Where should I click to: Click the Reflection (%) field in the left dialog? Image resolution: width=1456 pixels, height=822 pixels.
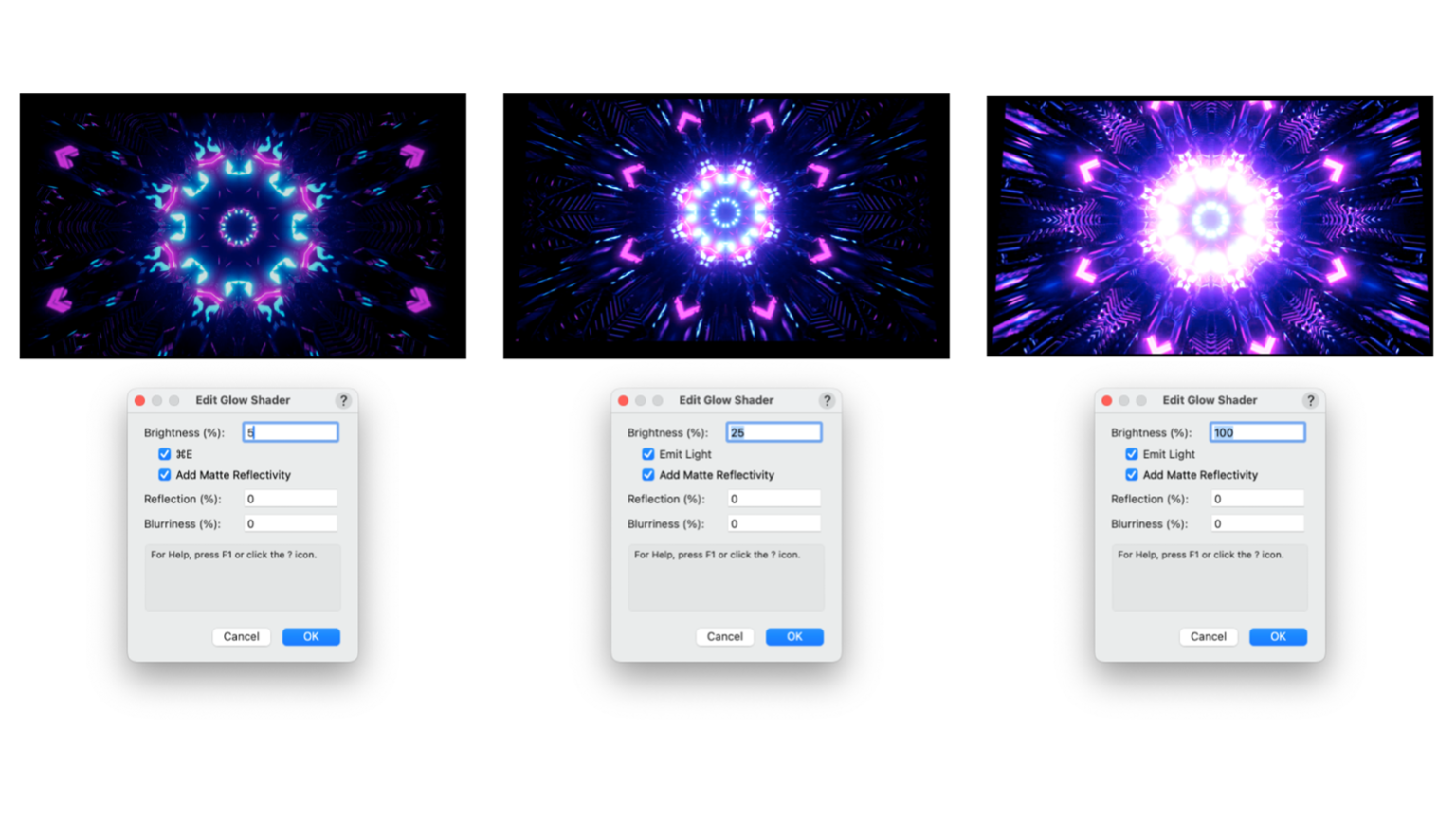tap(290, 499)
